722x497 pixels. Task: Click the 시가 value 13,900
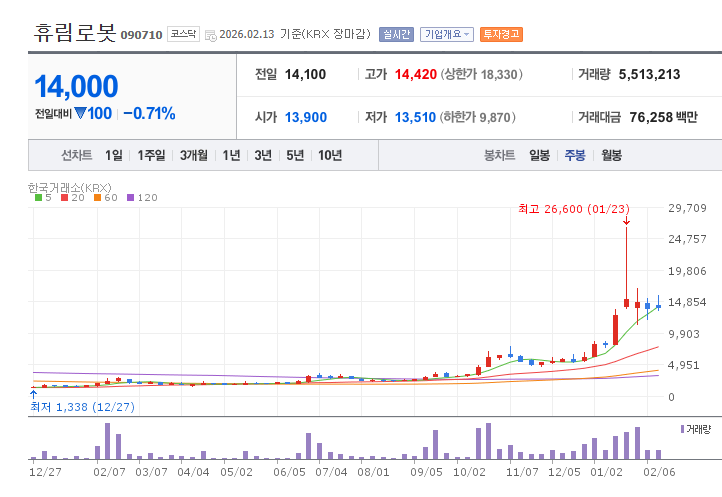coord(306,117)
